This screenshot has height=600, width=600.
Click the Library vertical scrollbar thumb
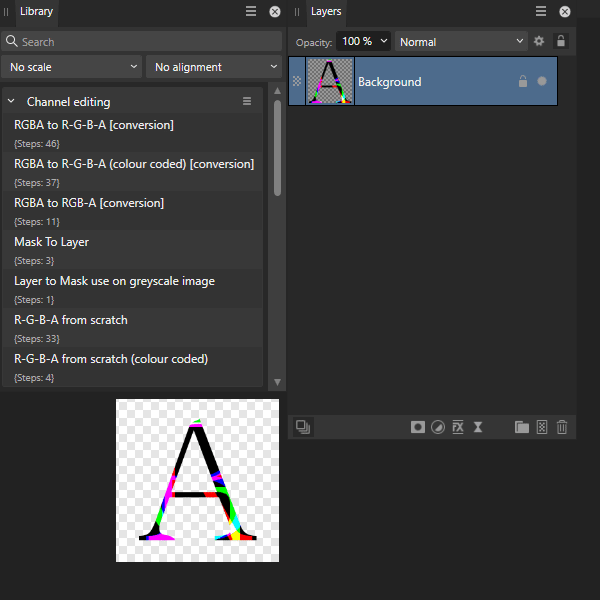pos(277,148)
